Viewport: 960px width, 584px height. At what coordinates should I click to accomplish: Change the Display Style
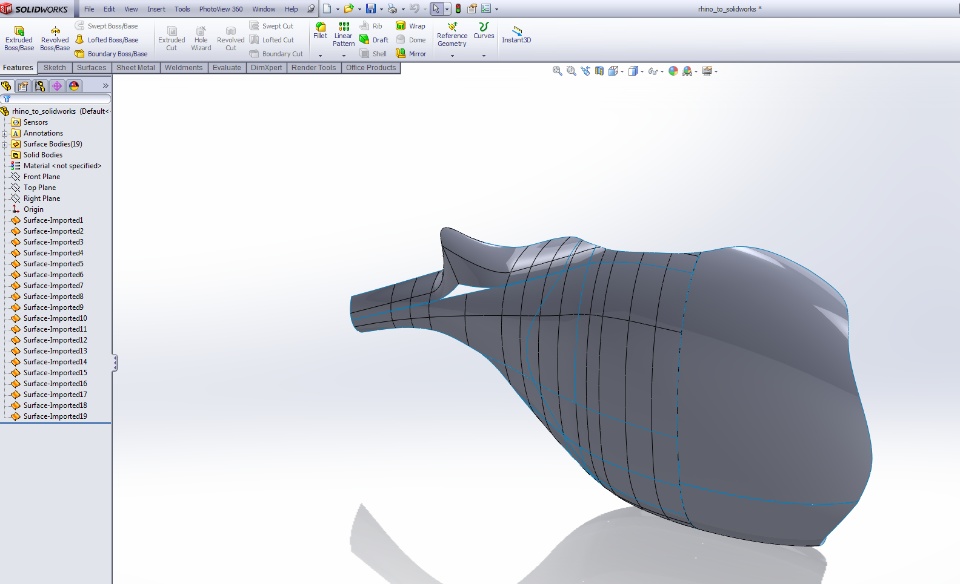633,71
